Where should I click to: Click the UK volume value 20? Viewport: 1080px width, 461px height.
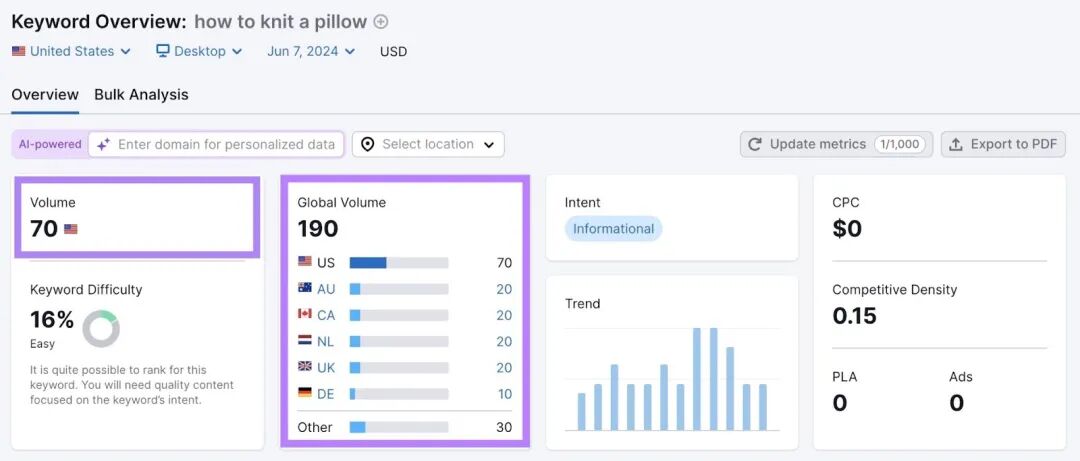point(504,367)
